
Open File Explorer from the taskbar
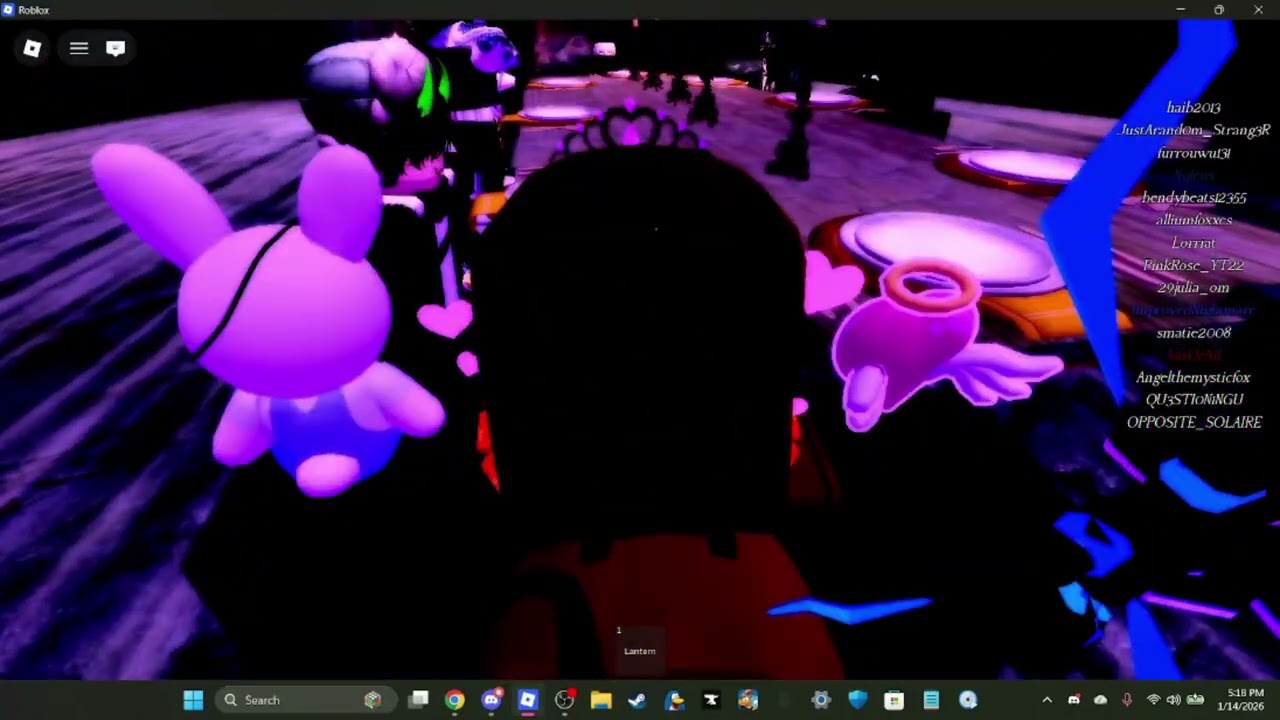(601, 700)
